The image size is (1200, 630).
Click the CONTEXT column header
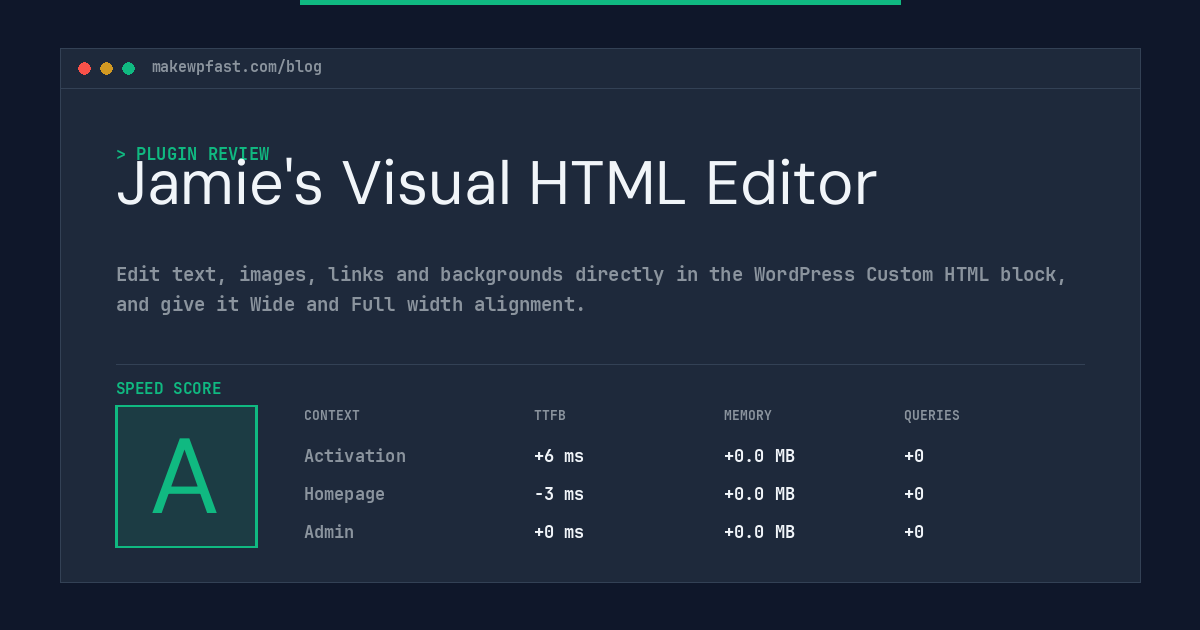coord(332,415)
